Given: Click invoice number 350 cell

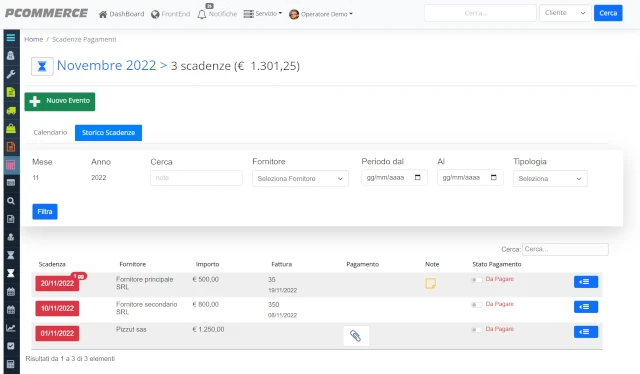Looking at the screenshot, I should pyautogui.click(x=273, y=305).
